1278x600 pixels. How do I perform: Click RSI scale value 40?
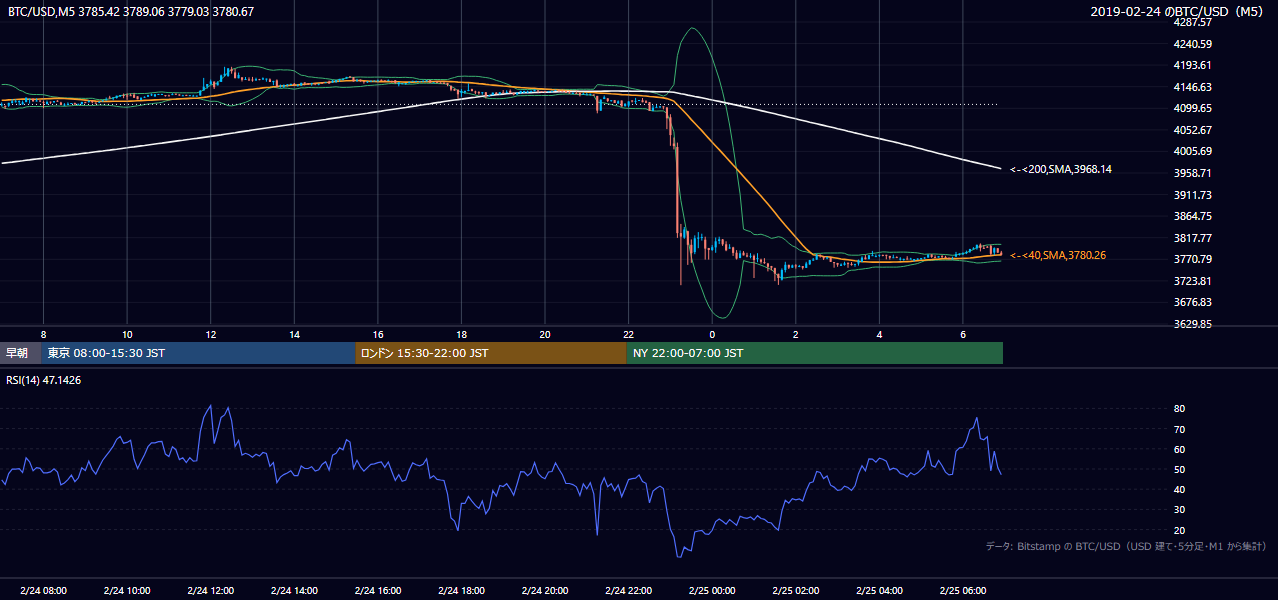pos(1179,489)
